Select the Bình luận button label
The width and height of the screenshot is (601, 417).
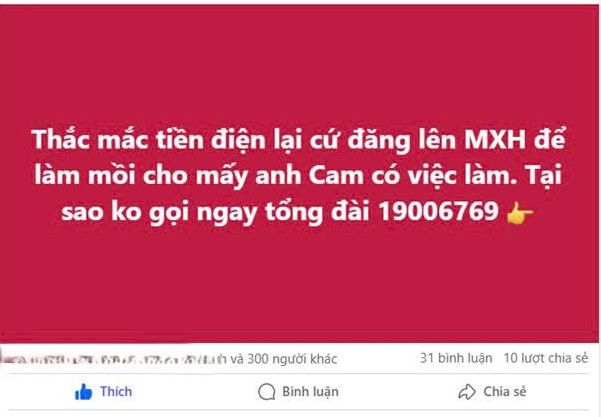(x=310, y=392)
